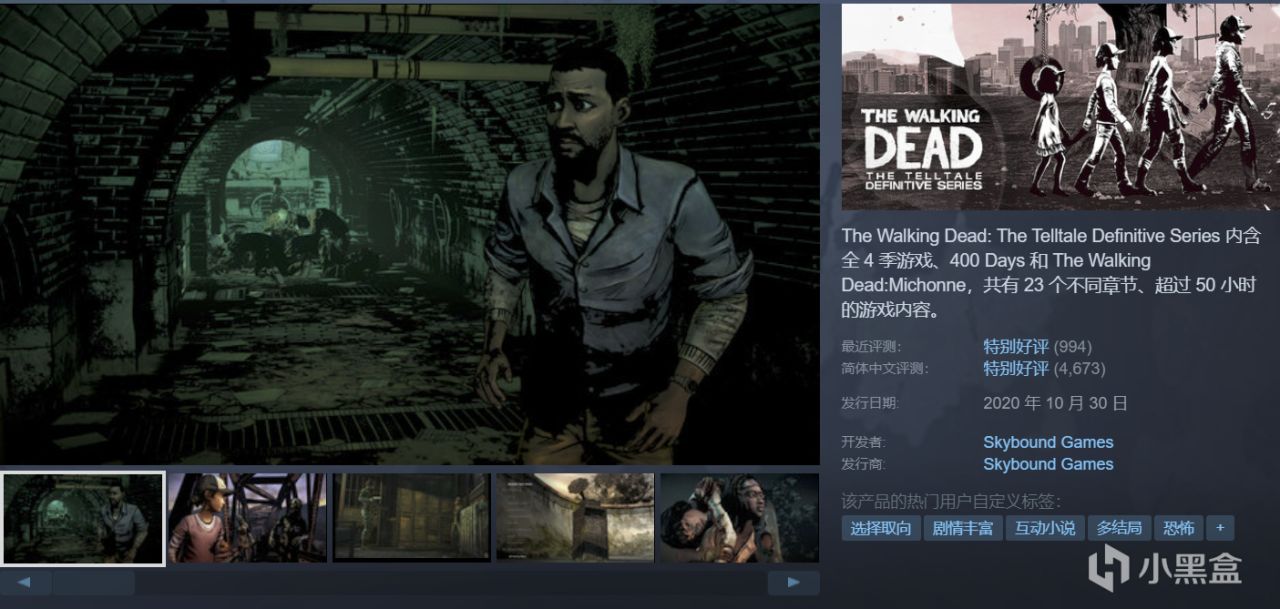Click the left arrow of the thumbnail strip
1280x609 pixels.
pyautogui.click(x=26, y=582)
